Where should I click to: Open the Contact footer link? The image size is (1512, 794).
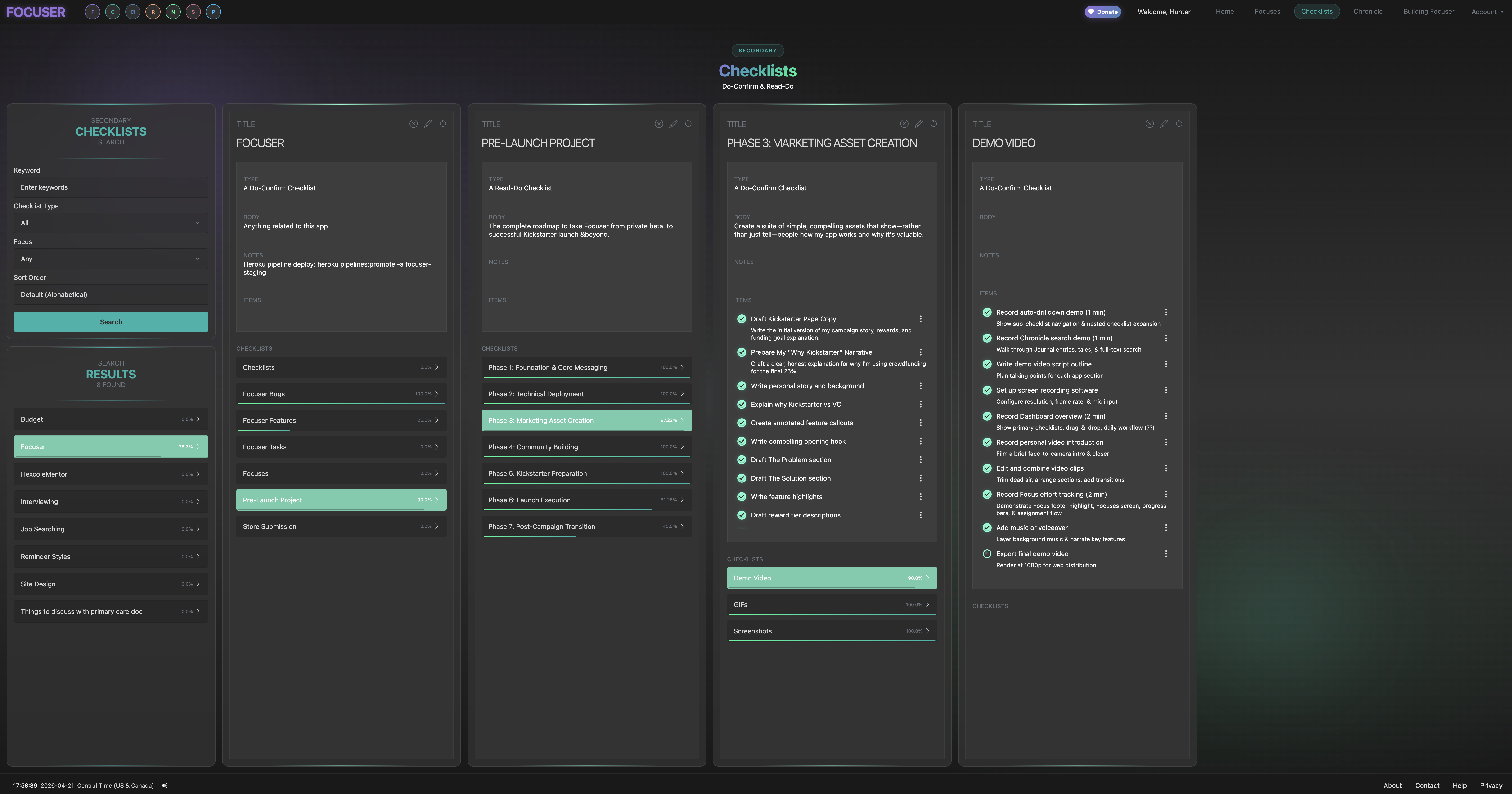point(1427,786)
